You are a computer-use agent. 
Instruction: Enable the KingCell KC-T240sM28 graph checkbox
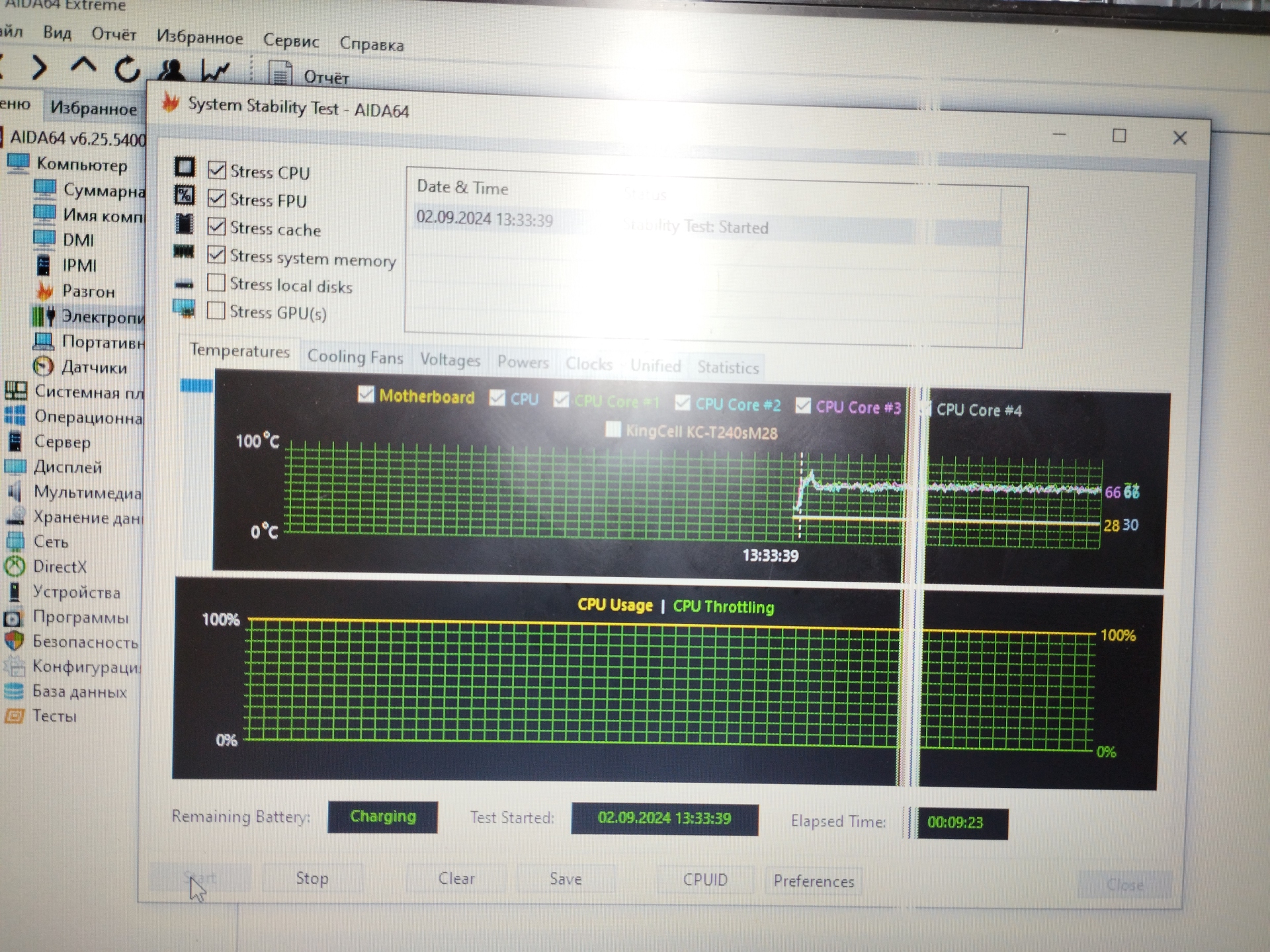tap(613, 430)
